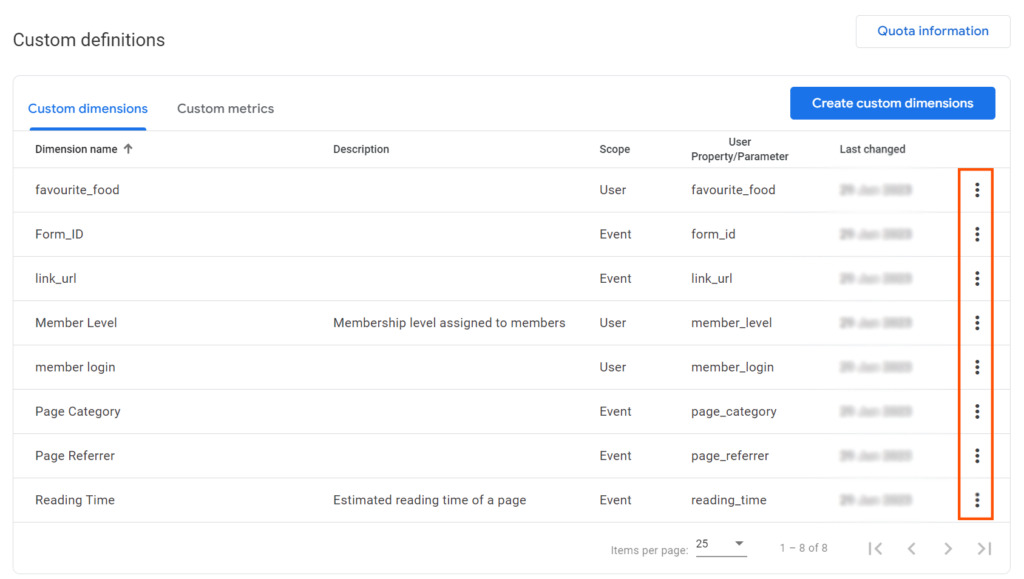Go to next page of results

[948, 549]
